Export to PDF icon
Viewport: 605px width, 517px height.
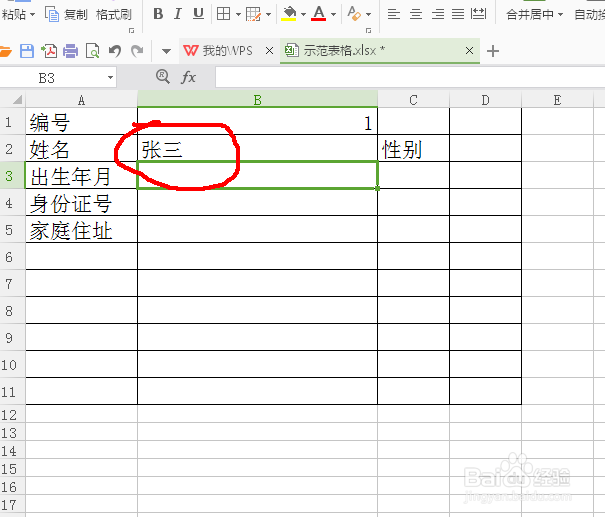(49, 51)
